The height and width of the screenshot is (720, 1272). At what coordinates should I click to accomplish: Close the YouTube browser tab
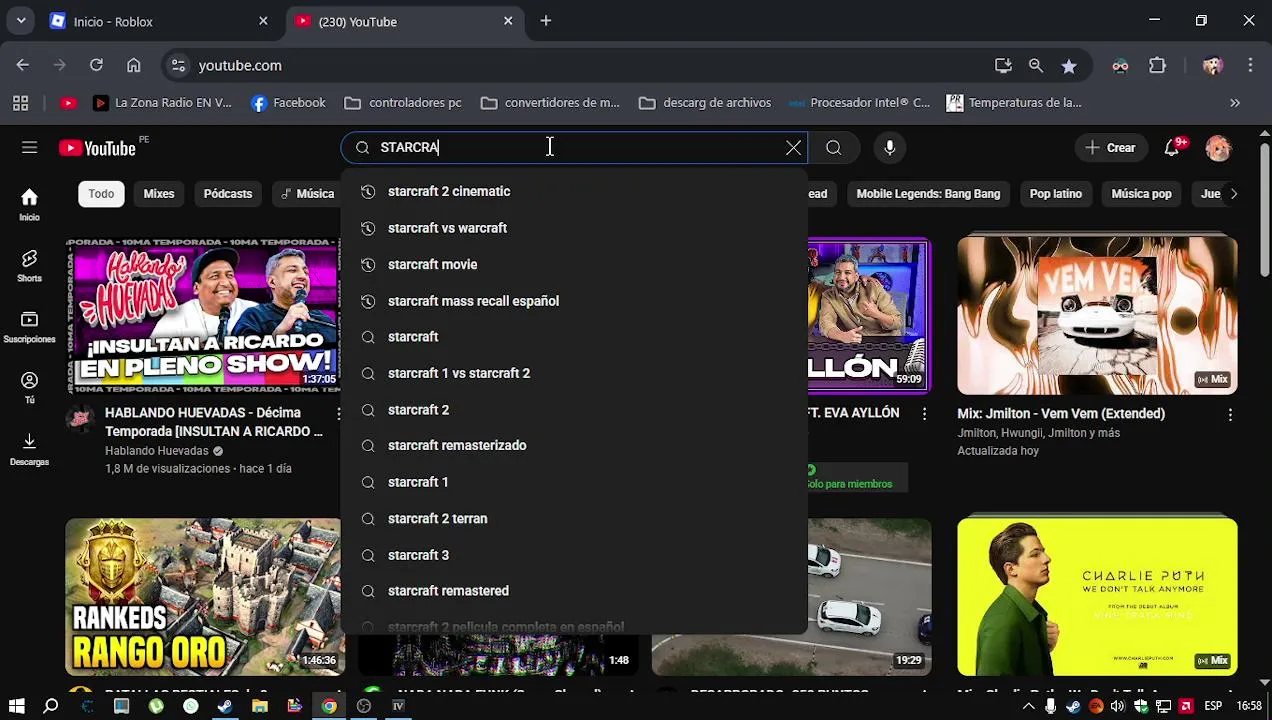point(508,21)
